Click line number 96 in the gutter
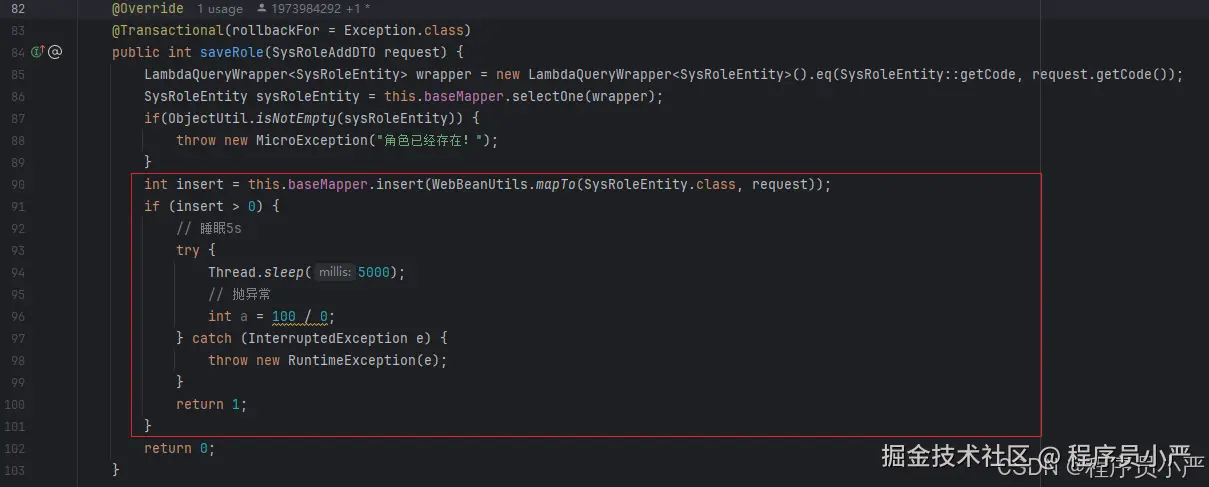Screen dimensions: 1209x487 tap(17, 316)
